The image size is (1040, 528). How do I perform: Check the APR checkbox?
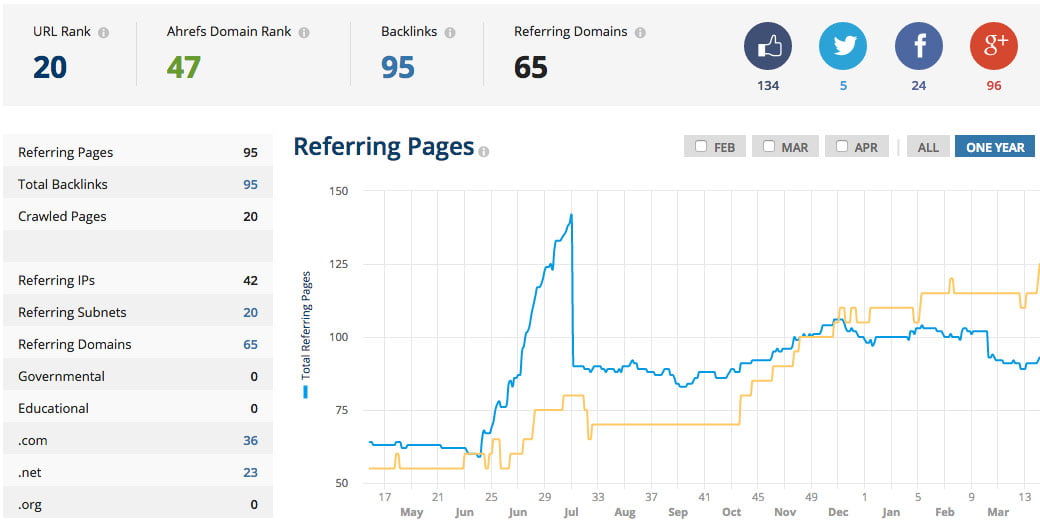click(842, 147)
